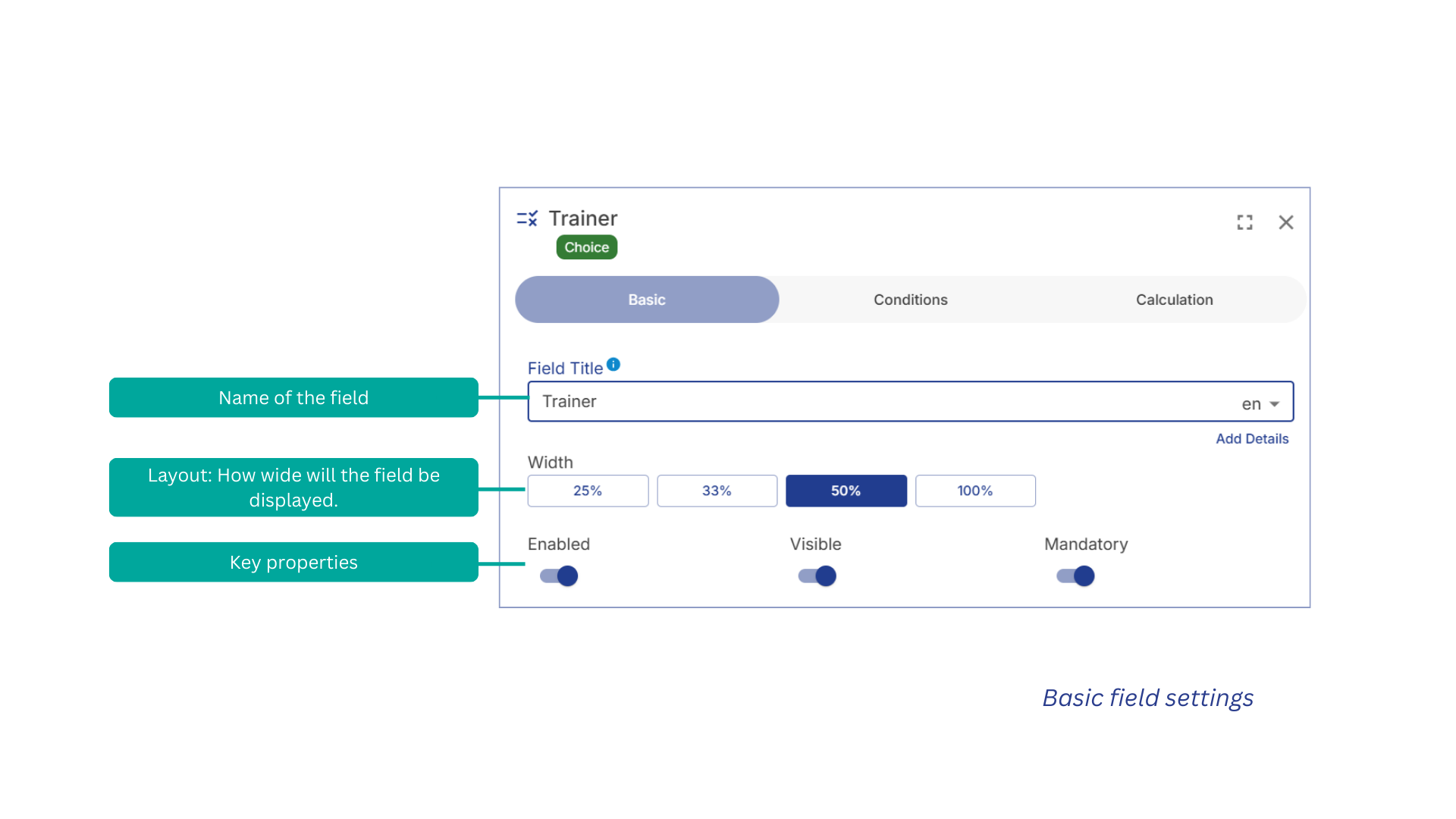Open the Calculation tab

[x=1174, y=300]
